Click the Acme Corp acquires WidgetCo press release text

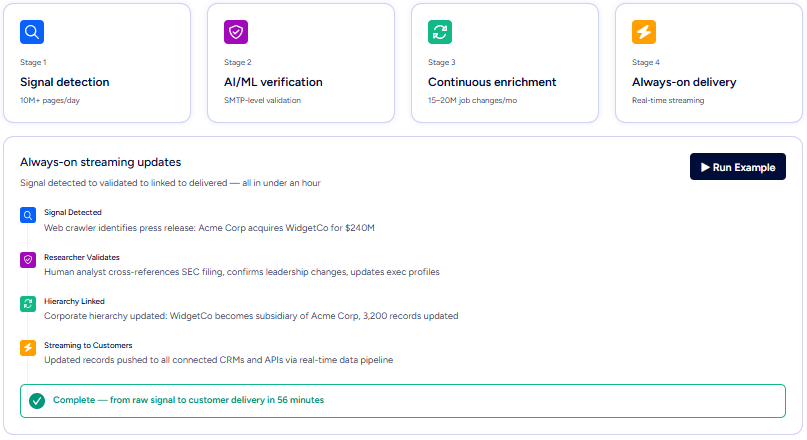[x=209, y=227]
